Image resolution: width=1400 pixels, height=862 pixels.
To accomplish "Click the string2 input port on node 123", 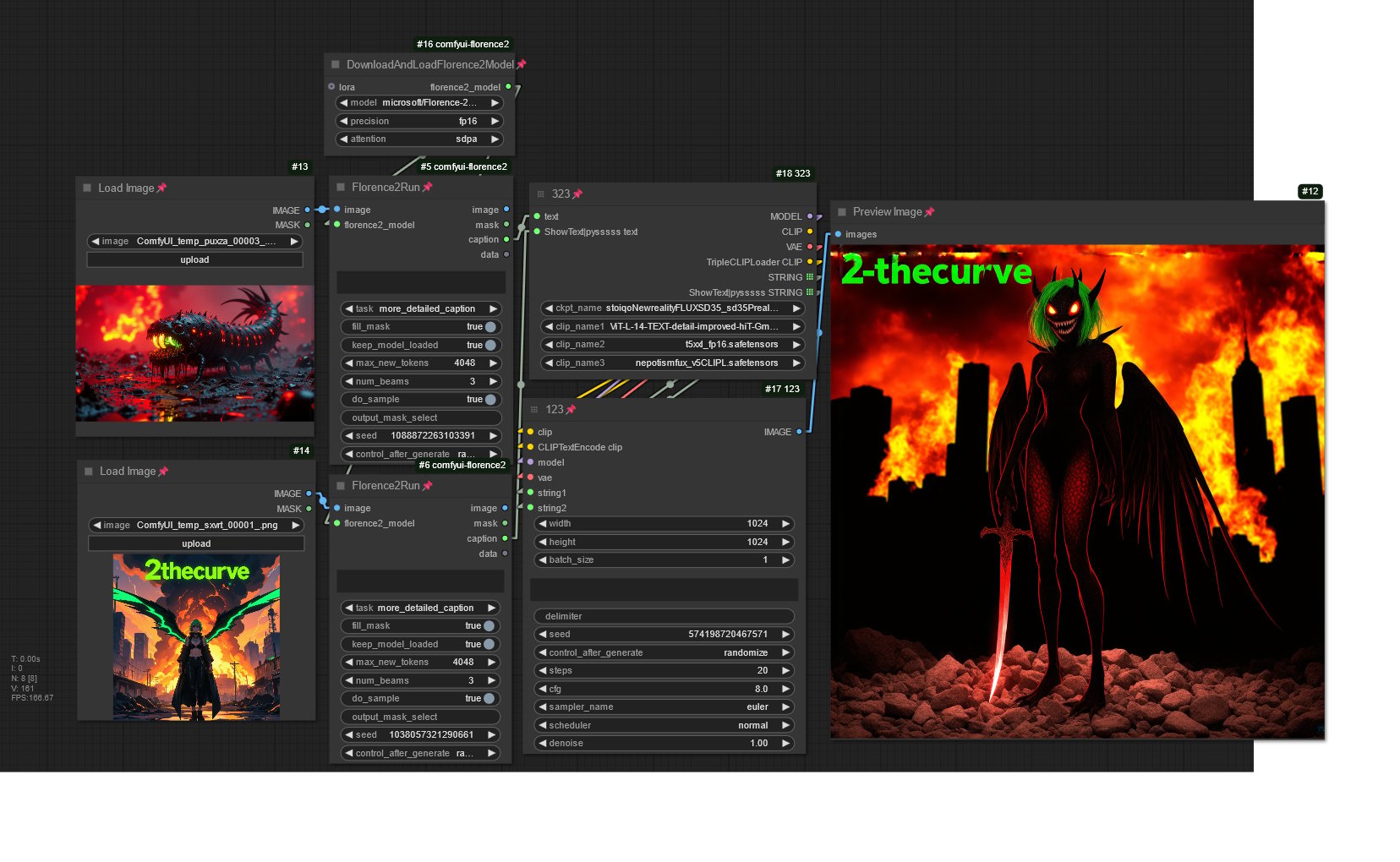I will (x=530, y=508).
